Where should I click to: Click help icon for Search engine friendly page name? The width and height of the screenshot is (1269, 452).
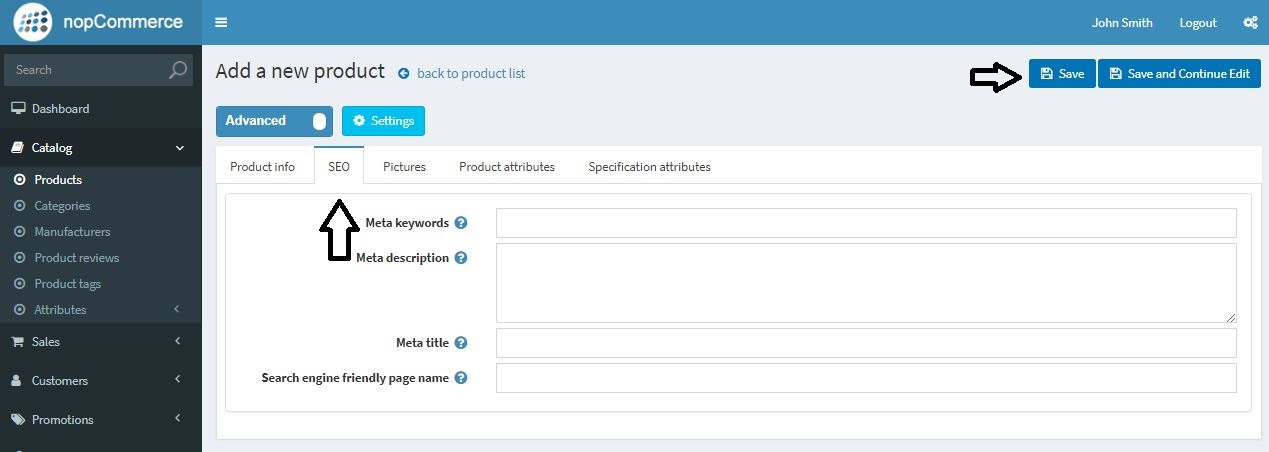[461, 378]
